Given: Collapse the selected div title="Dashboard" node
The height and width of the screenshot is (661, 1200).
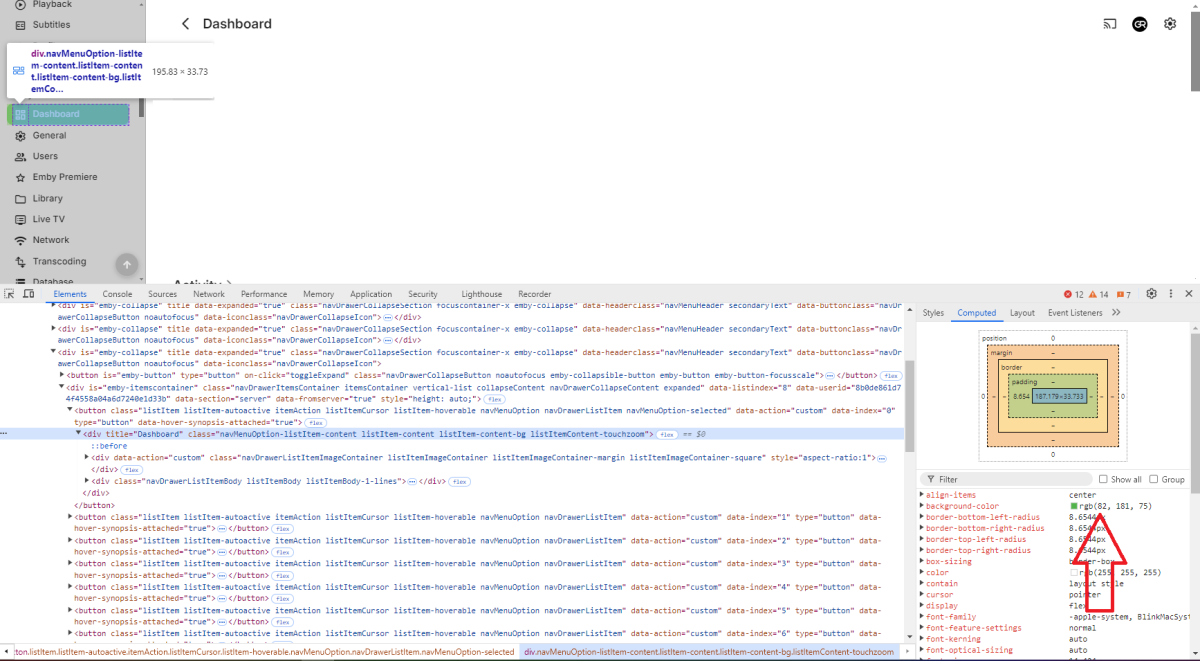Looking at the screenshot, I should (x=79, y=434).
